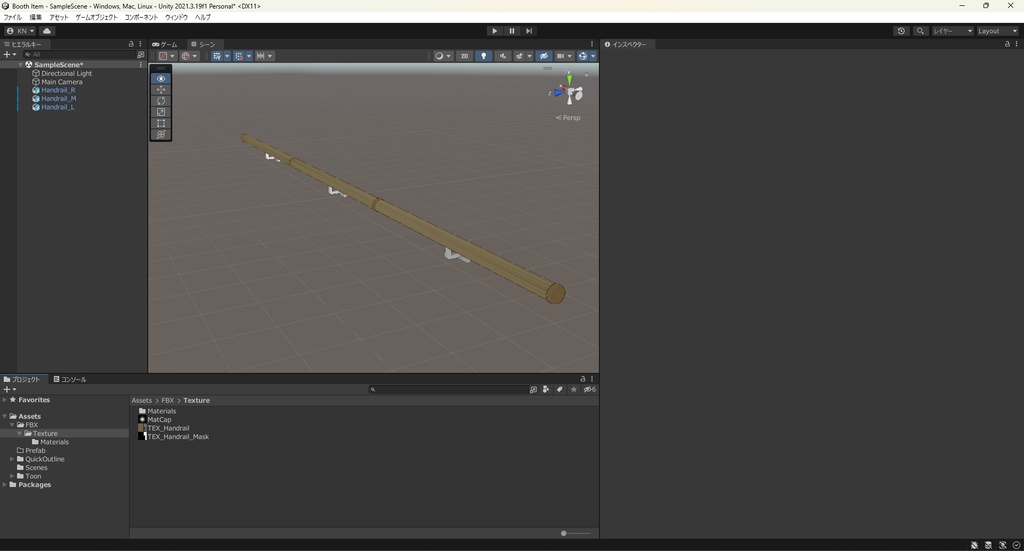Lock the Project panel
Viewport: 1024px width, 551px height.
point(583,379)
